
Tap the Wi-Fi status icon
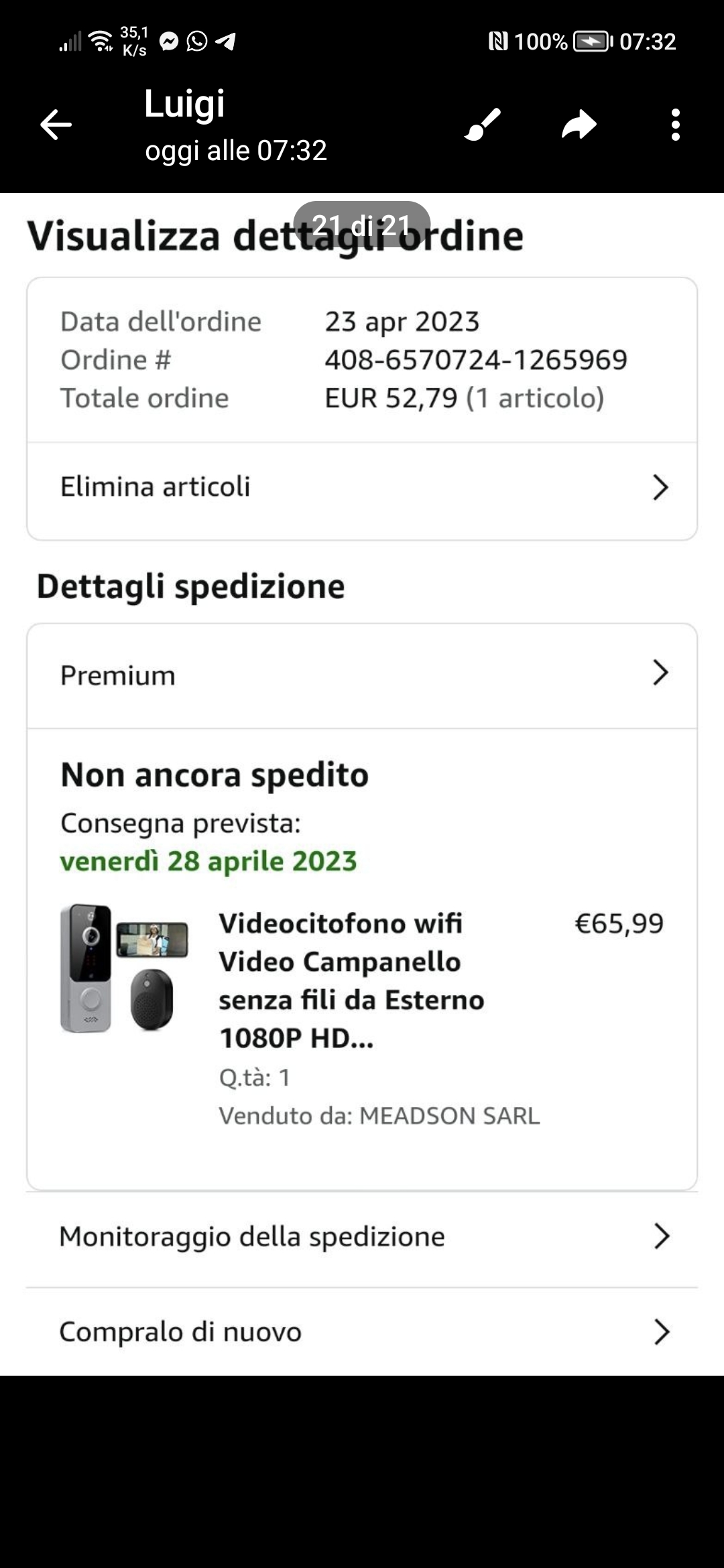101,42
